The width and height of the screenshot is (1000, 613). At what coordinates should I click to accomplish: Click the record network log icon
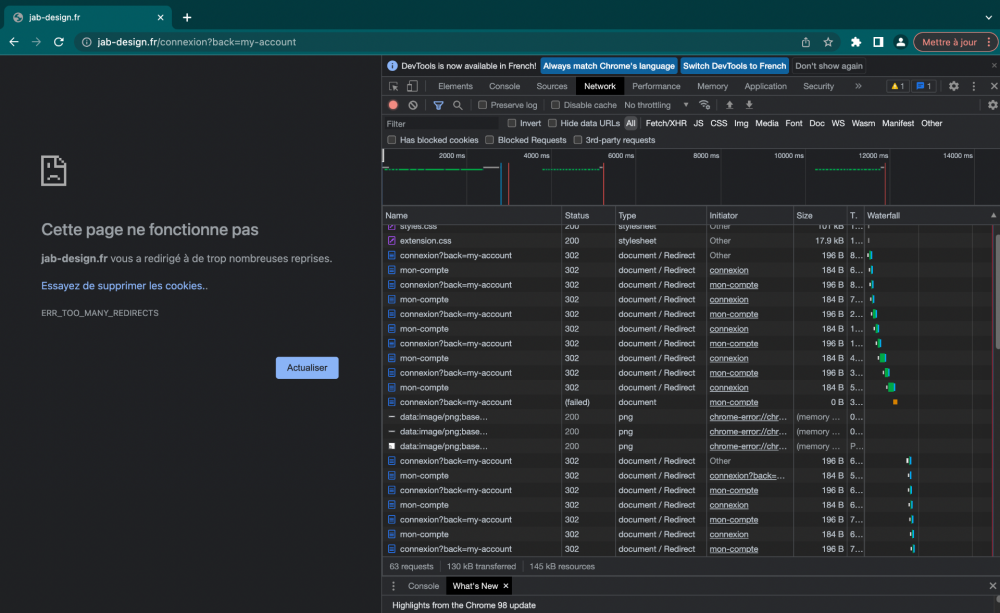(393, 105)
